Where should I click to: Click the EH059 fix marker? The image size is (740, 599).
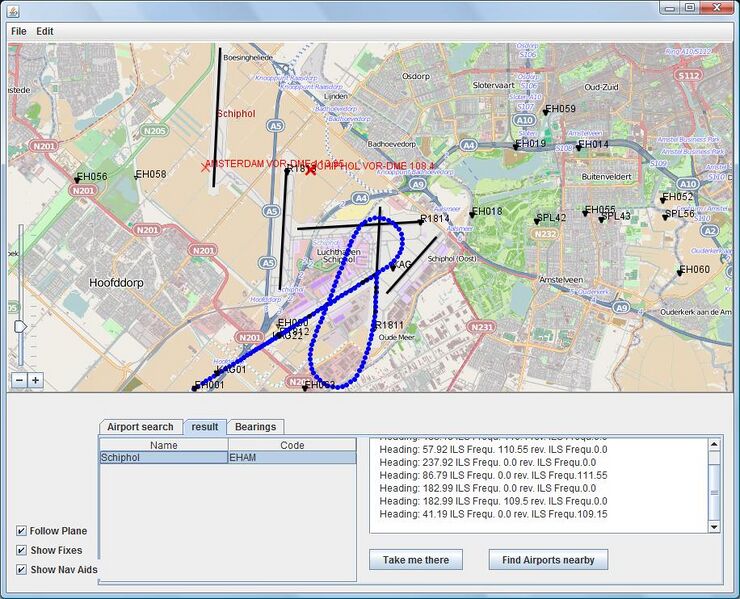click(x=546, y=112)
